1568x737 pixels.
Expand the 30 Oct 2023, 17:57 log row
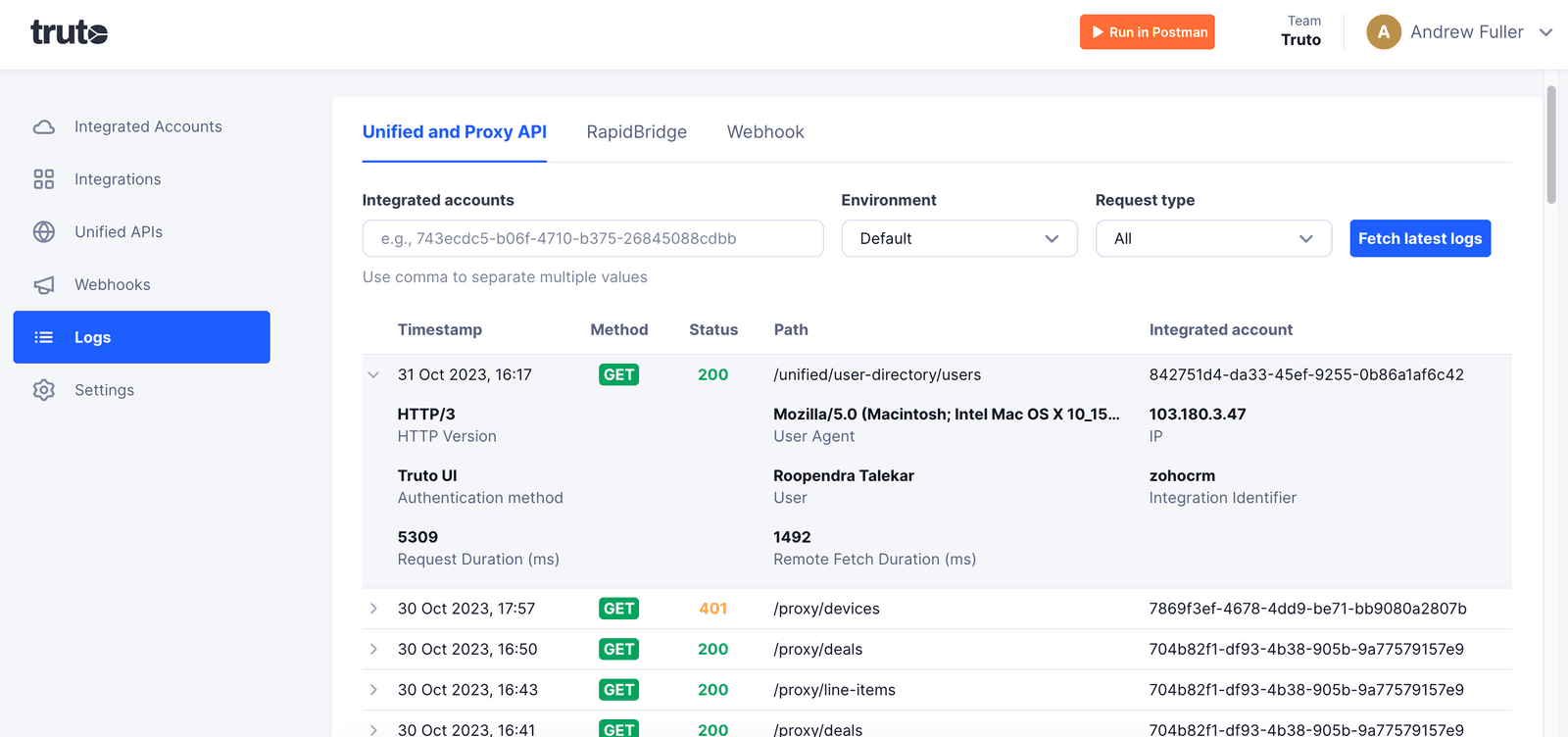[373, 609]
